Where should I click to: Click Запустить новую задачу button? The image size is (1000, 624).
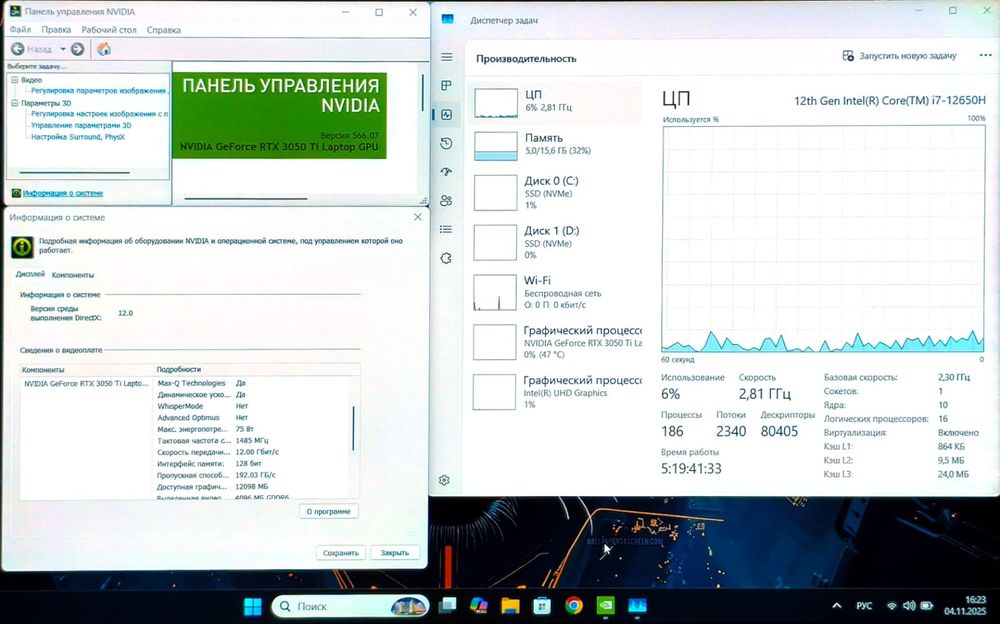[x=900, y=56]
